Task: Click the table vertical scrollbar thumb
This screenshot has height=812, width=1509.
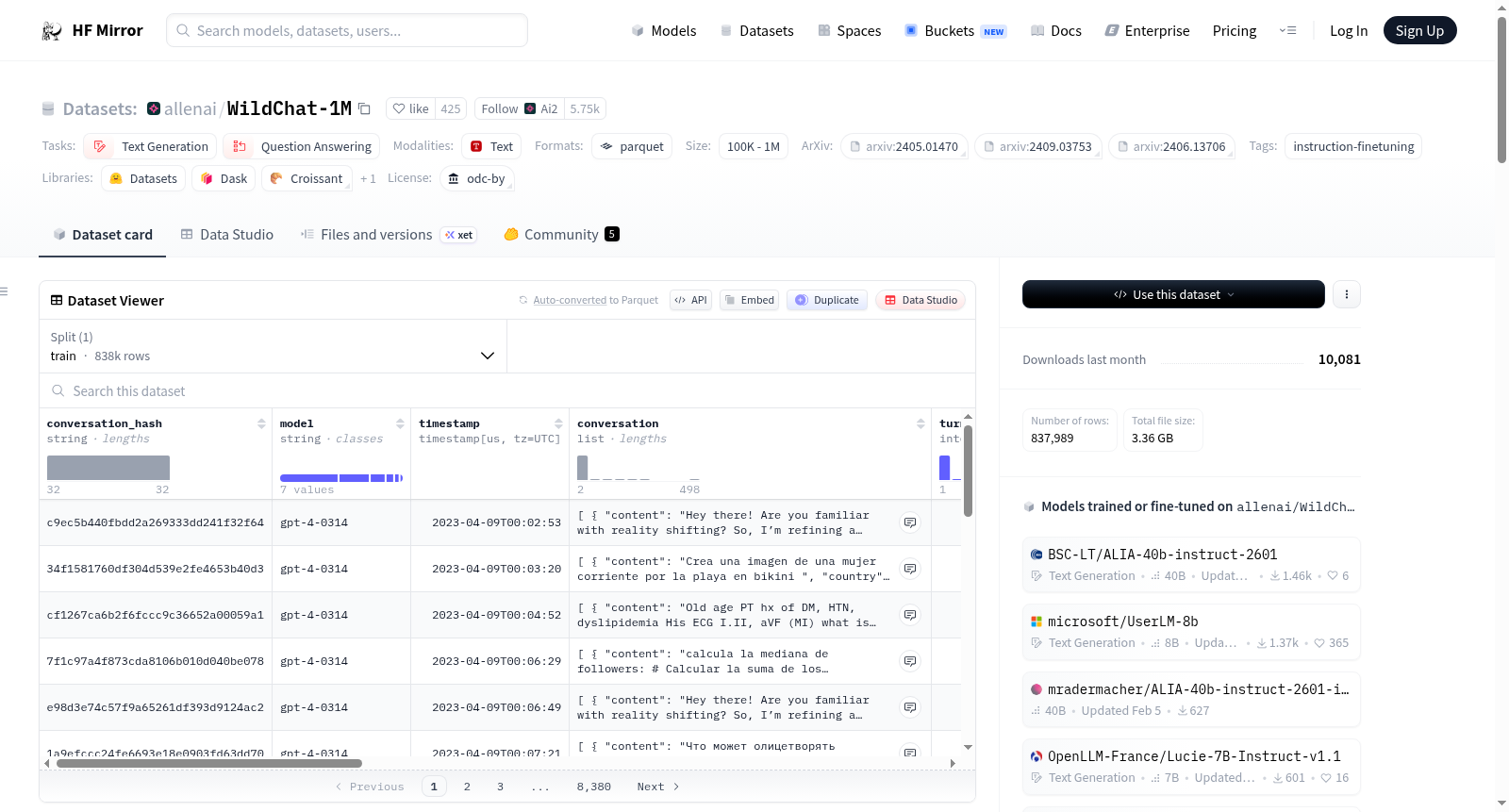Action: (x=968, y=471)
